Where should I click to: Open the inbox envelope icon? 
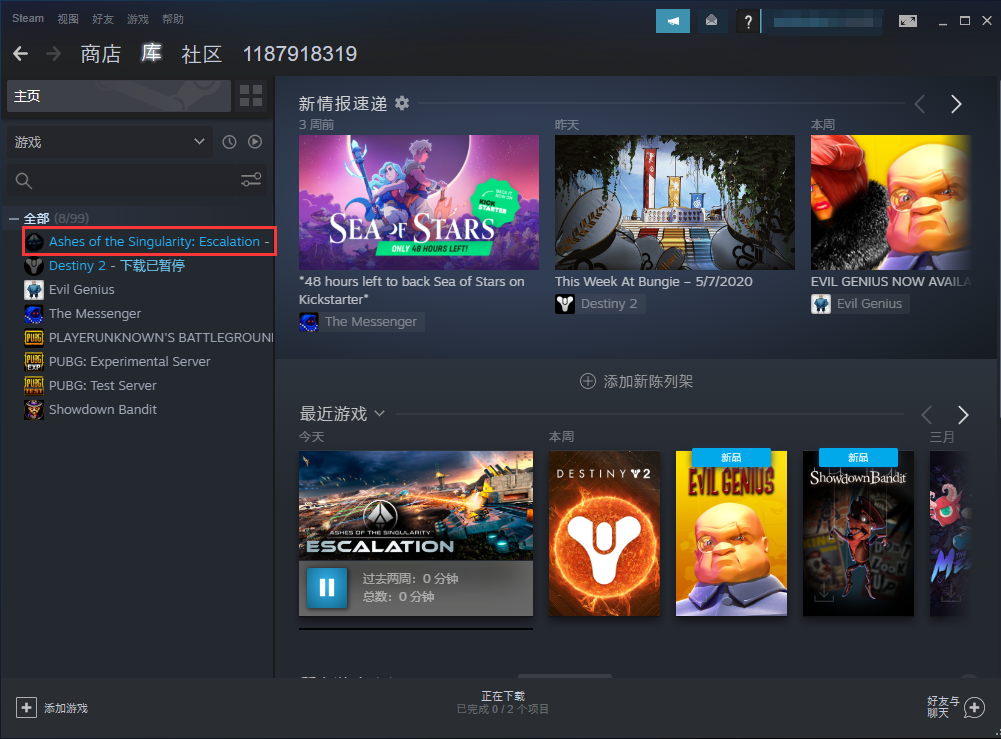[711, 21]
